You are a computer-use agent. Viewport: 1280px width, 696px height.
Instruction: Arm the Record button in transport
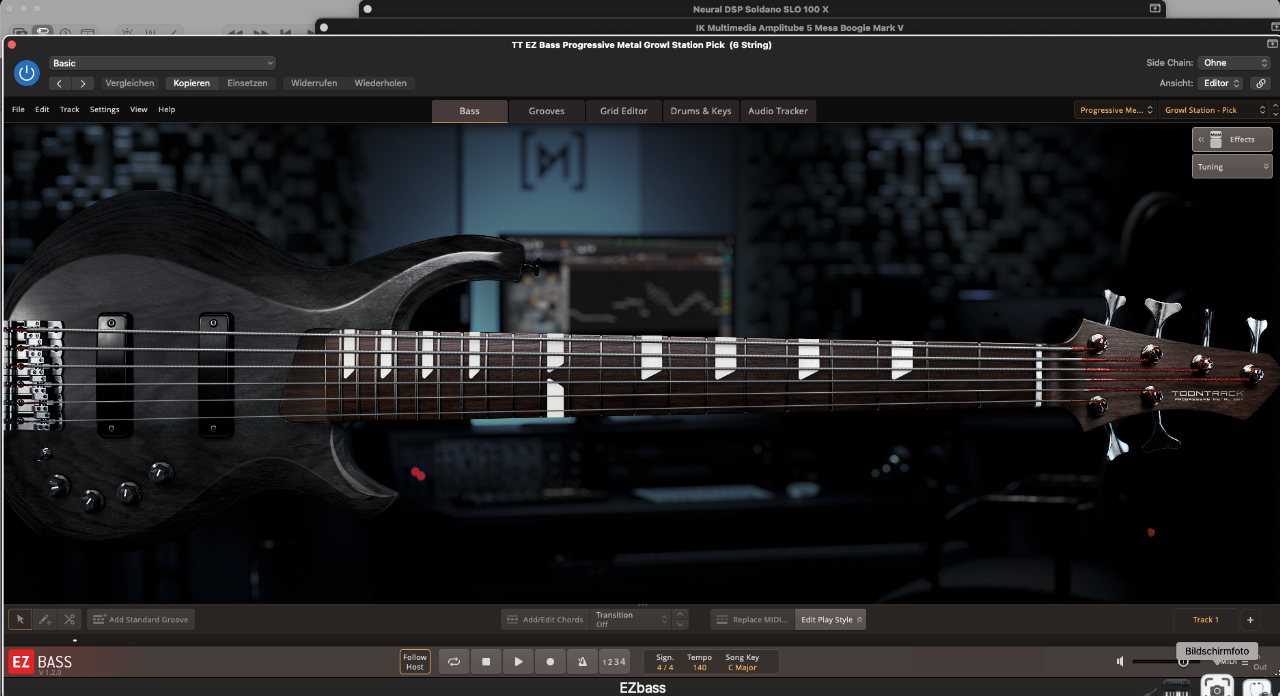(x=550, y=661)
